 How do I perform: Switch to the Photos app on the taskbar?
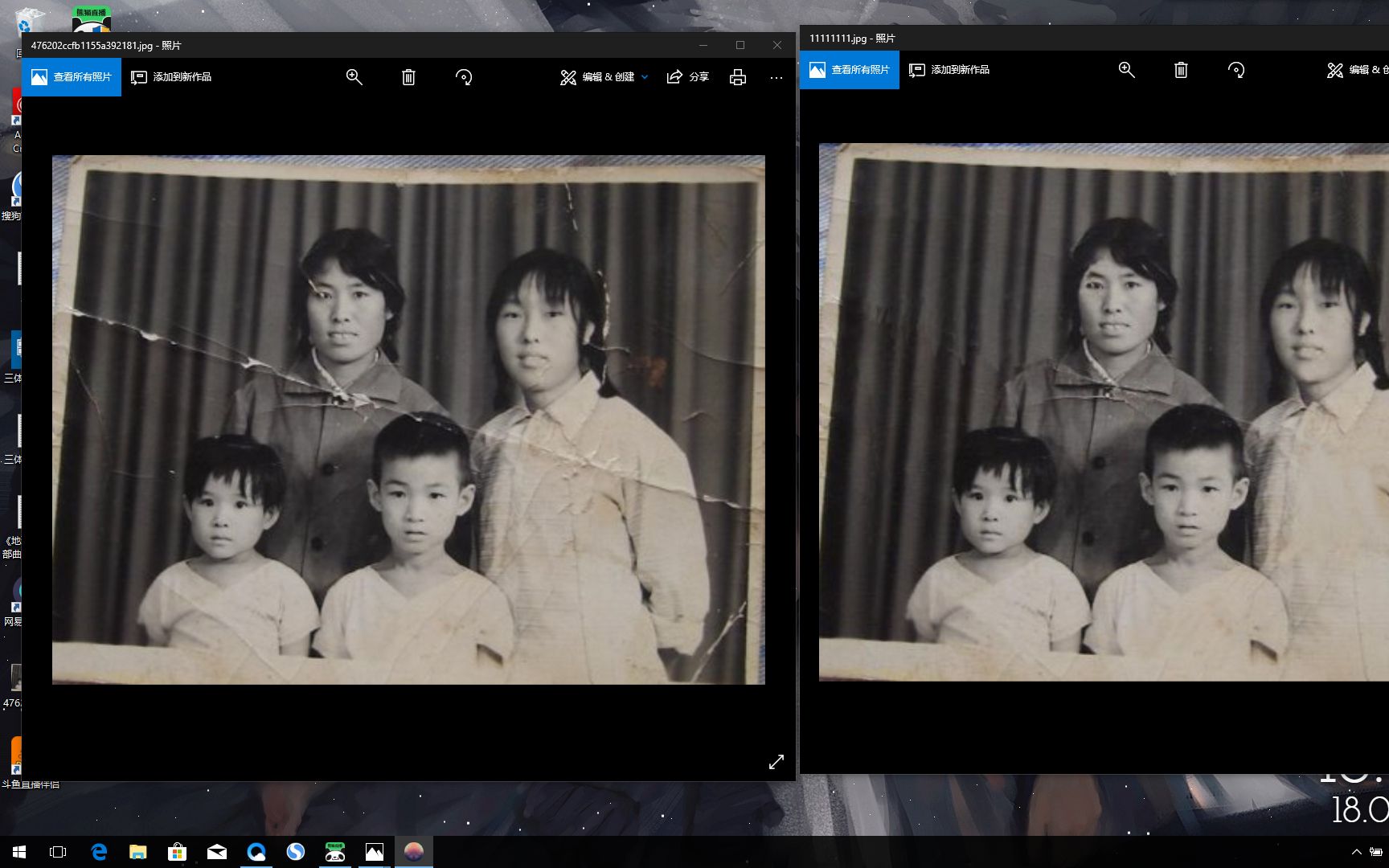pyautogui.click(x=375, y=852)
